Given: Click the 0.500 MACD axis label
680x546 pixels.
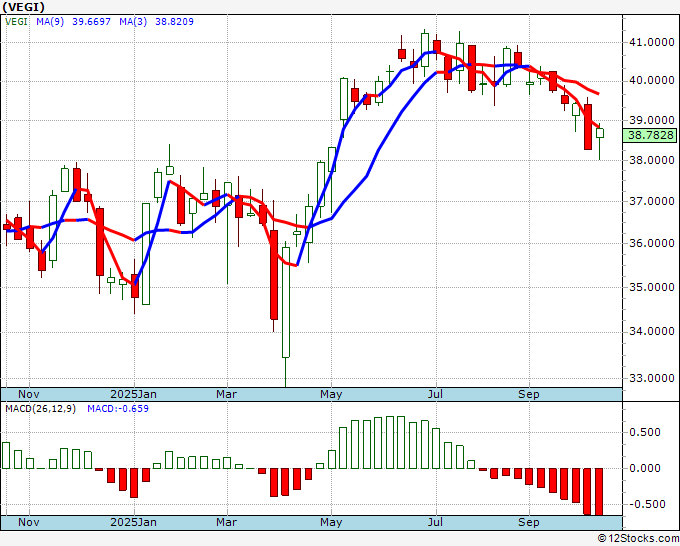Looking at the screenshot, I should pos(645,432).
